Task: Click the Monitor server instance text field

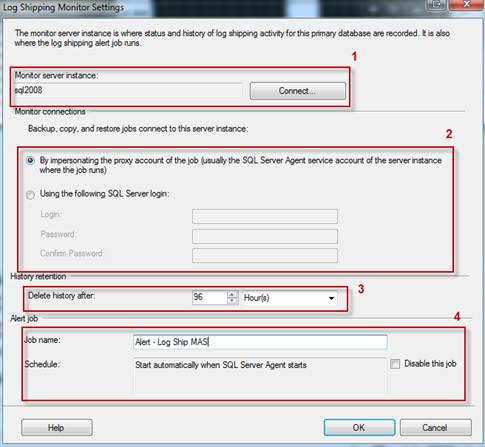Action: 128,90
